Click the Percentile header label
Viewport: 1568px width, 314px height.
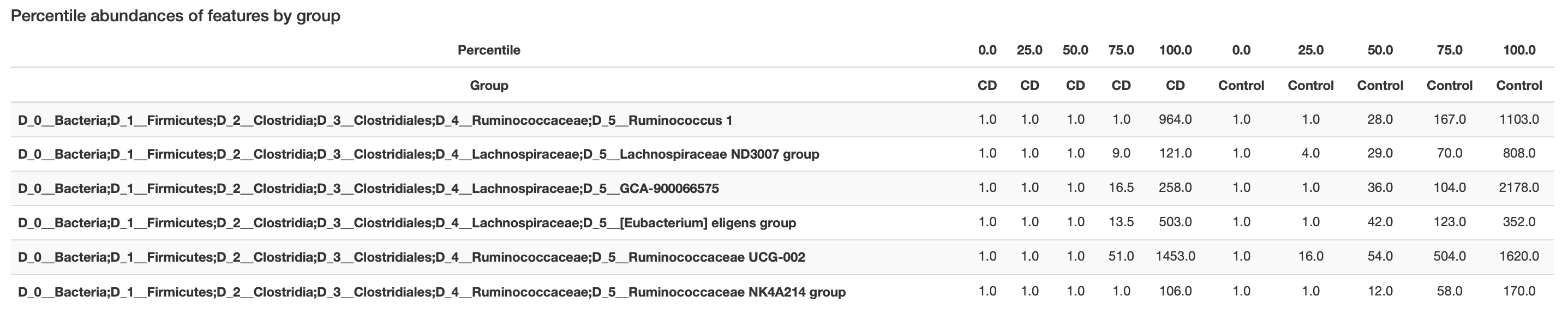[489, 50]
